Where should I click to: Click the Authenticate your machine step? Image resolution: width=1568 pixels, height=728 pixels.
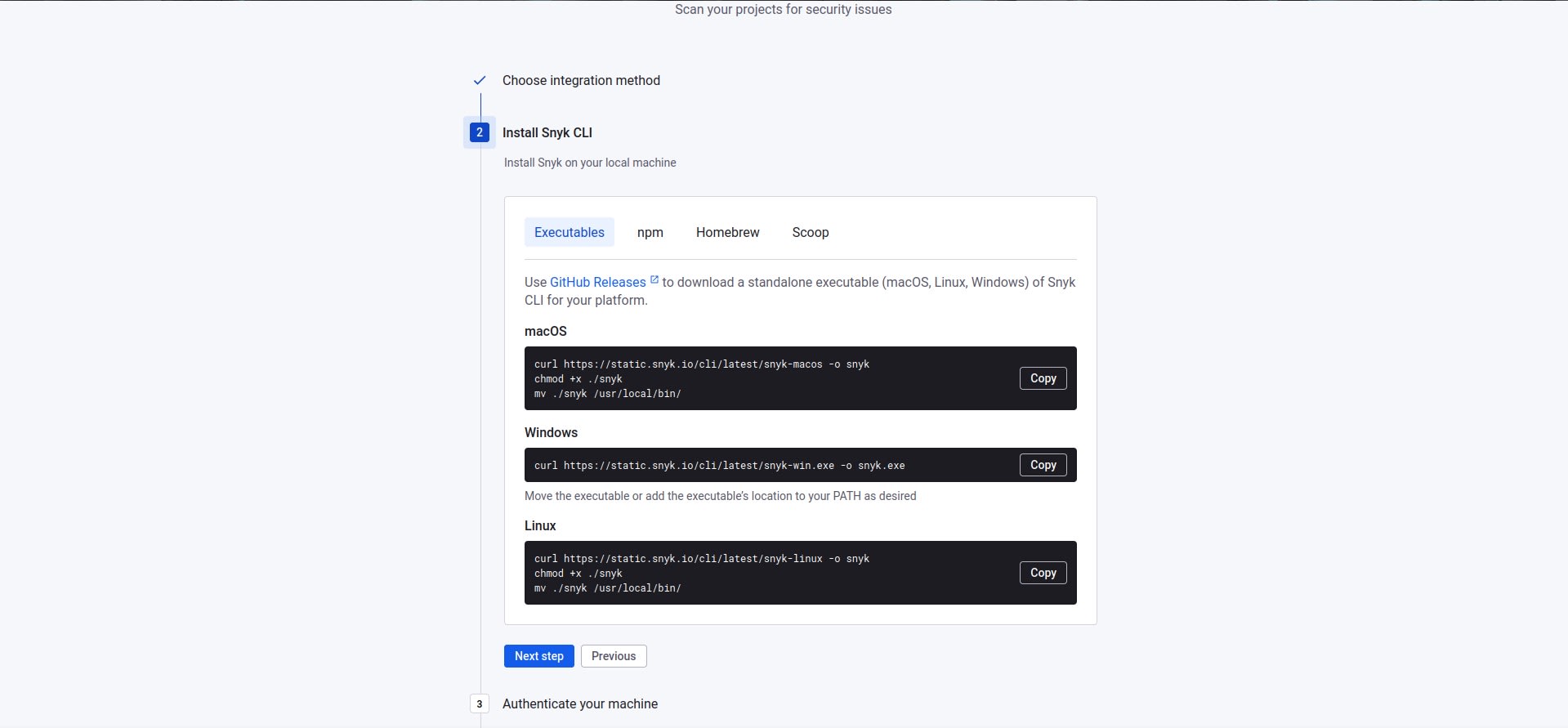[x=580, y=703]
